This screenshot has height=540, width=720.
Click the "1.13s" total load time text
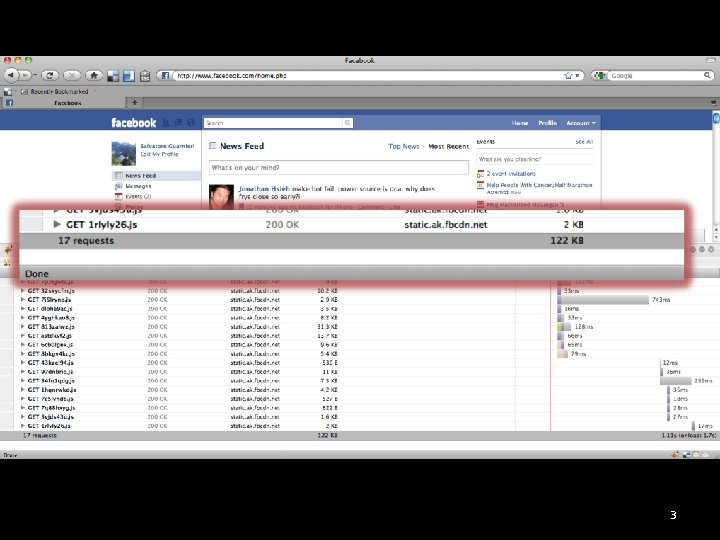tap(669, 435)
